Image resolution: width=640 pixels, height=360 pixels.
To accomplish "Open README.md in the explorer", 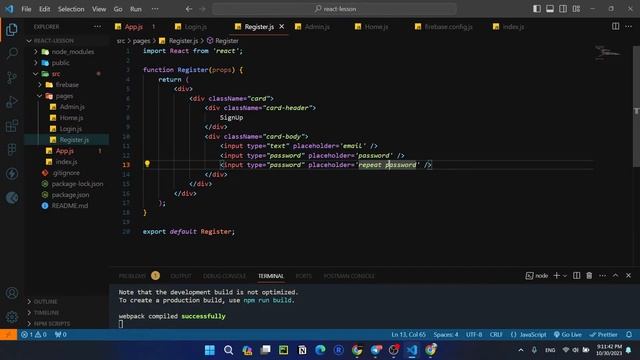I will click(x=69, y=206).
